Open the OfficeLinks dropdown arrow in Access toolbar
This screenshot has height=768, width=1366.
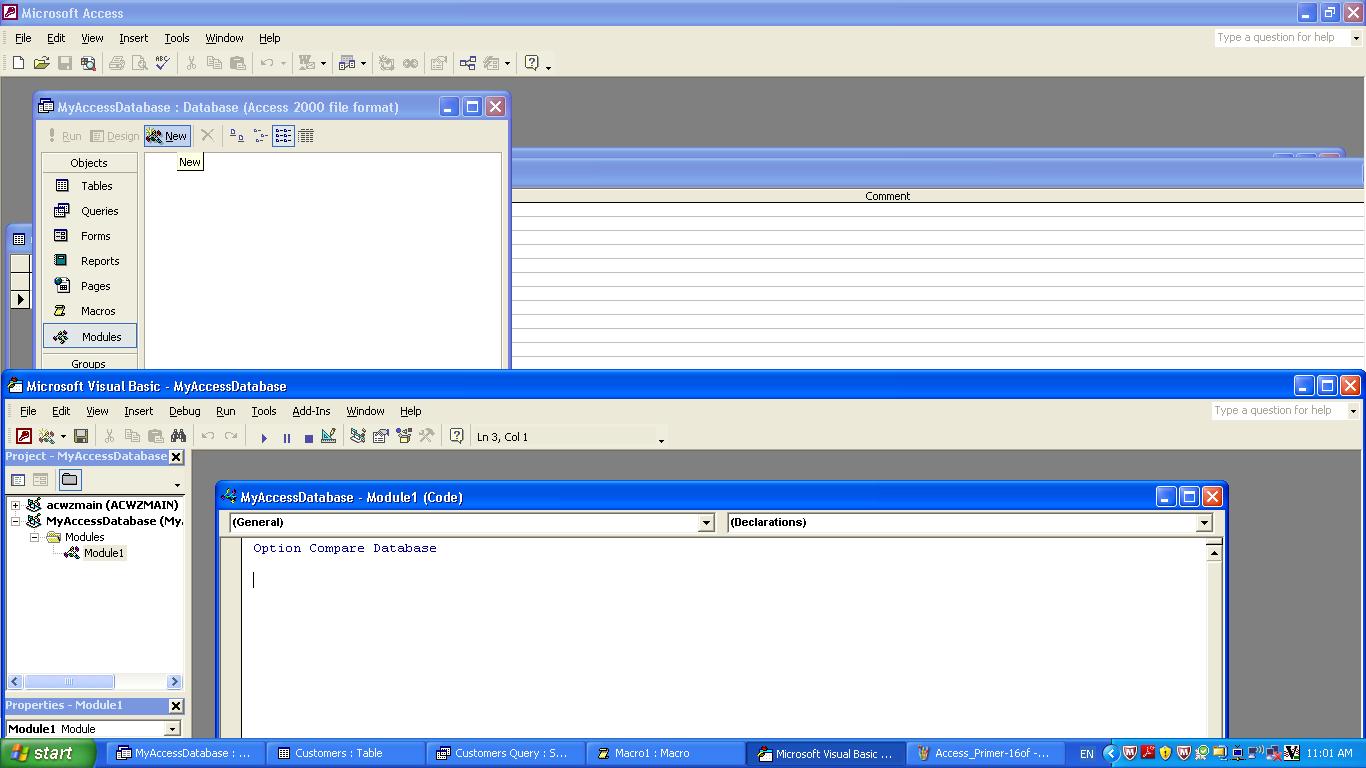coord(323,63)
